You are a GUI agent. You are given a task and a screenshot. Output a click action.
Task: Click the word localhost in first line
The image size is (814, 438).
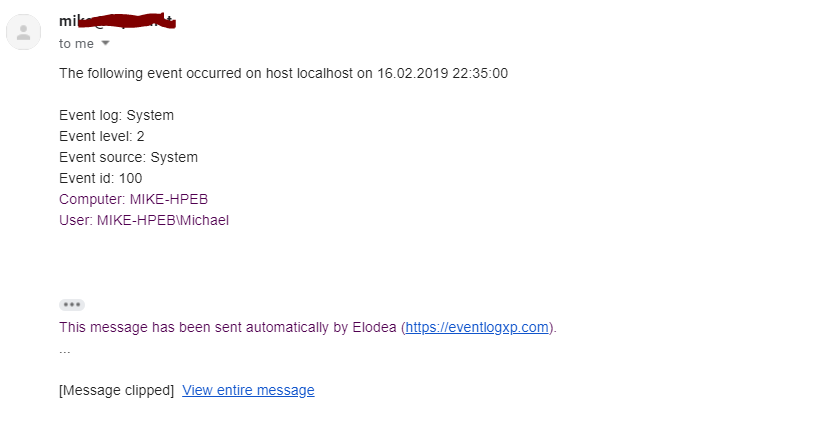point(325,73)
